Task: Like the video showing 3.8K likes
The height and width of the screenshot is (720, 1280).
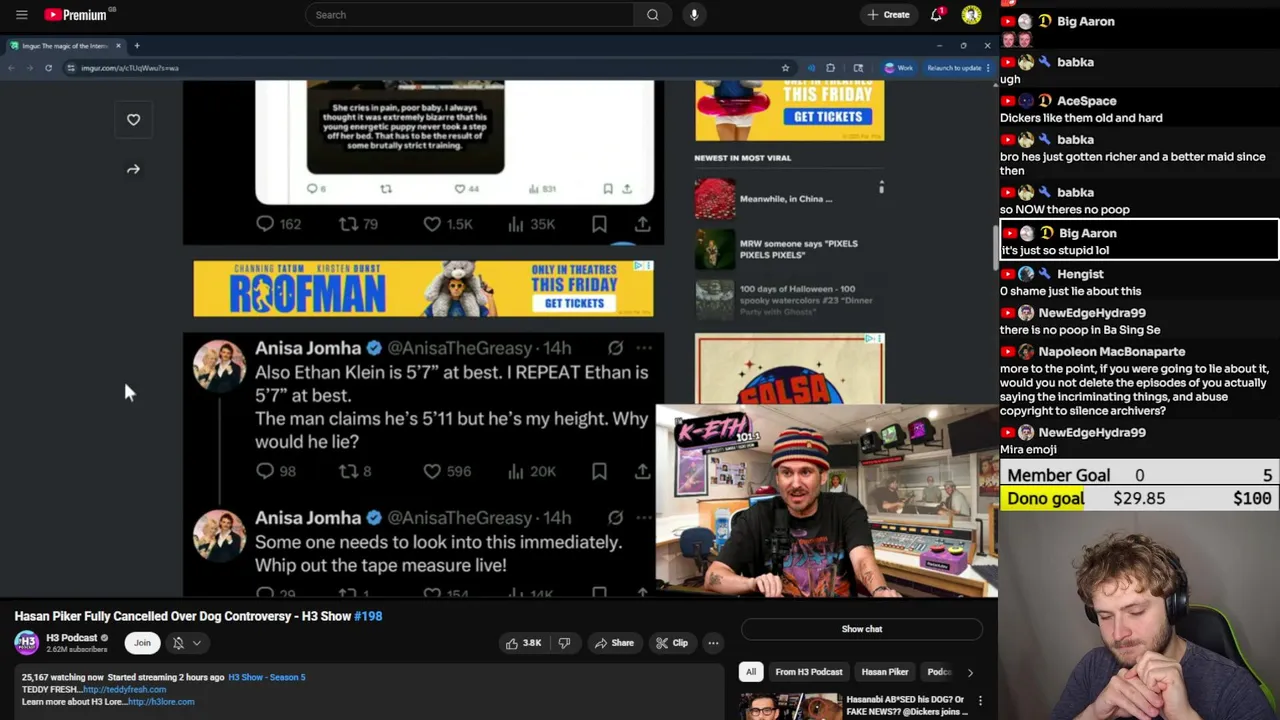Action: pos(523,643)
